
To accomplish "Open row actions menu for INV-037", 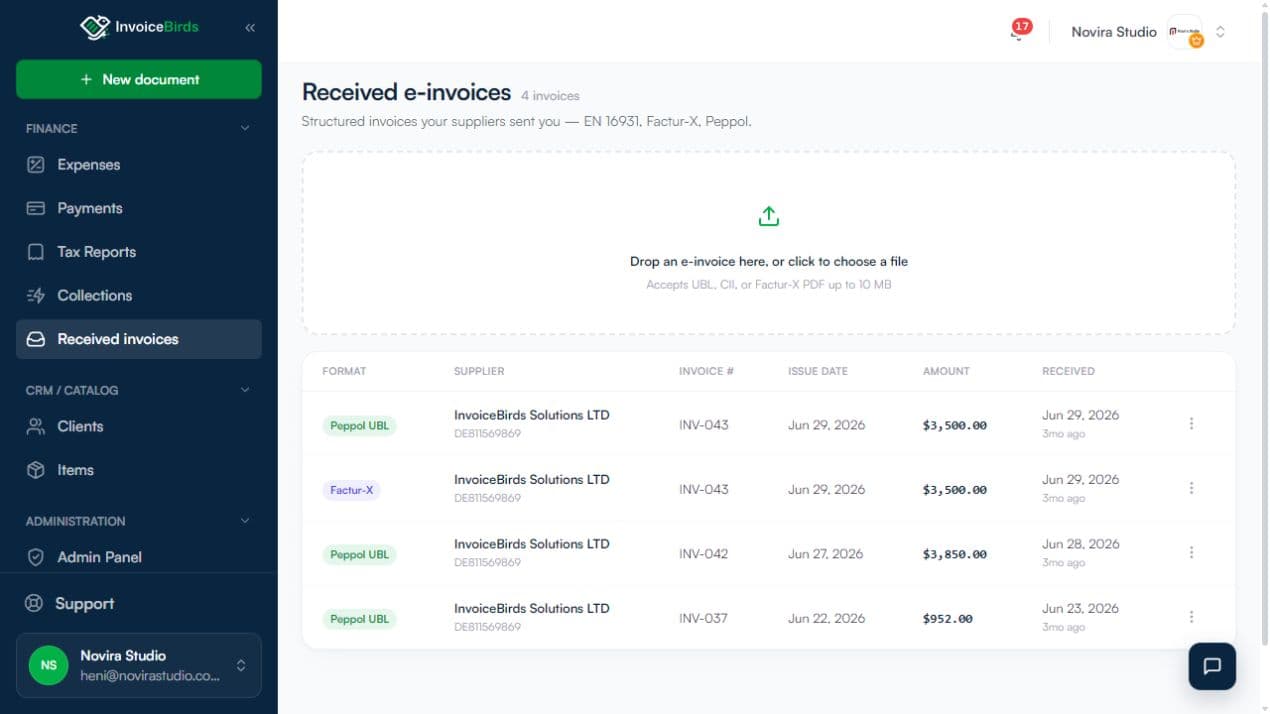I will click(x=1191, y=617).
